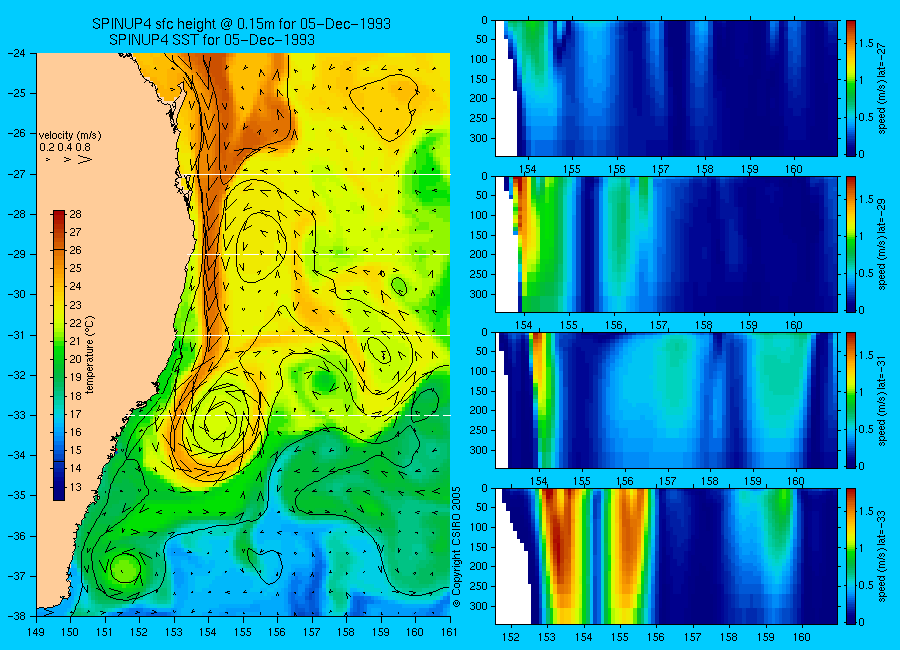Click the '-38' latitude label on map axis

click(16, 616)
